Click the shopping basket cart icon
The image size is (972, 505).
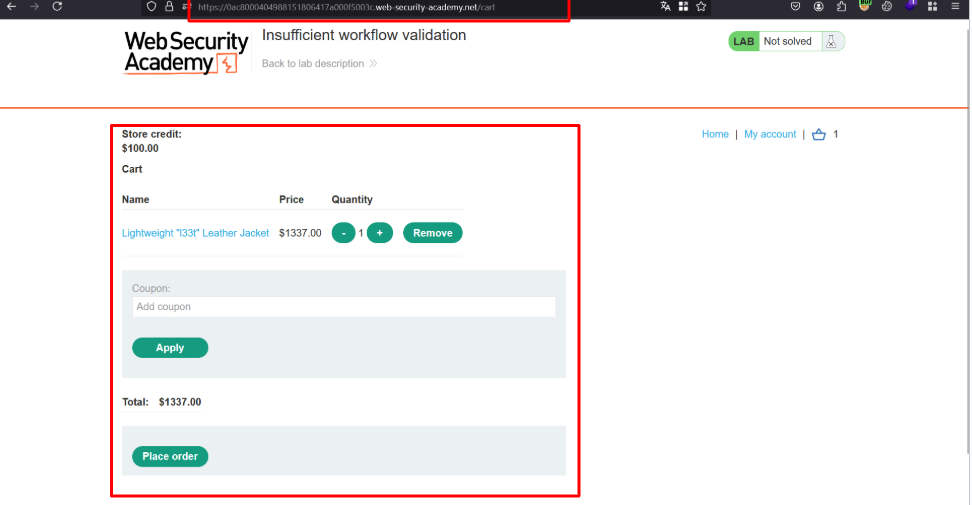(x=819, y=134)
